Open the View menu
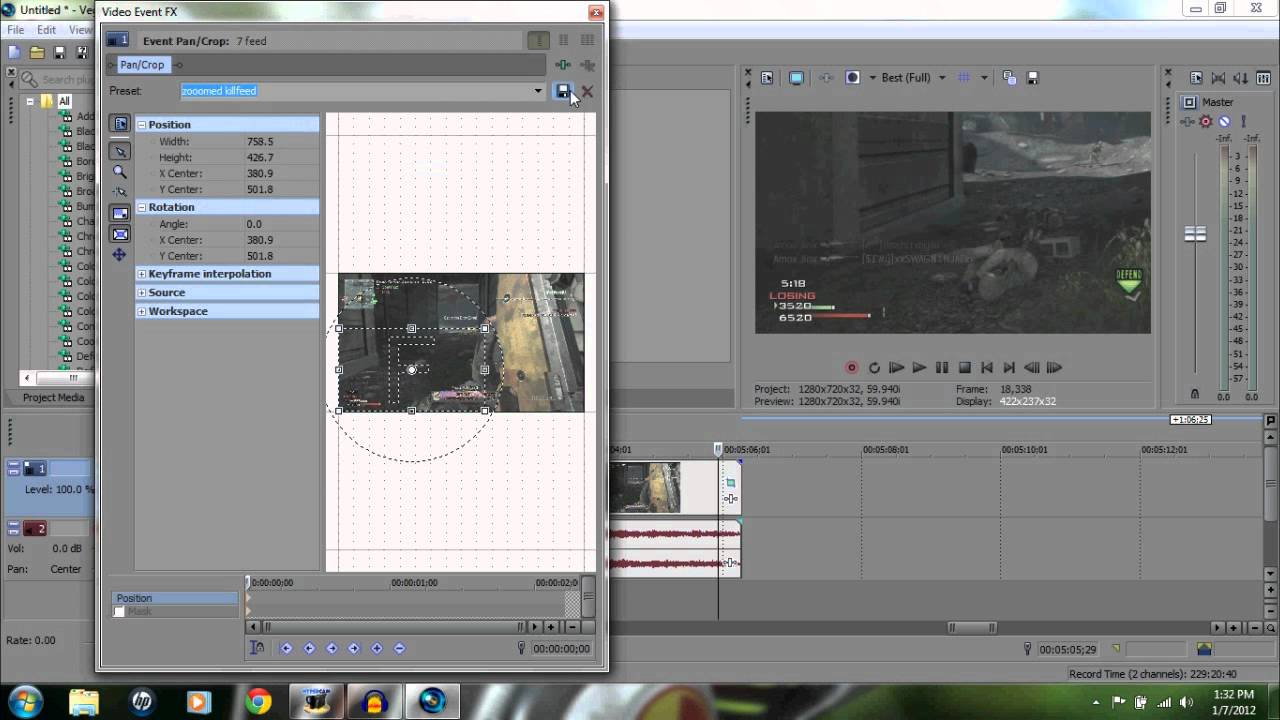This screenshot has height=720, width=1280. pos(80,30)
